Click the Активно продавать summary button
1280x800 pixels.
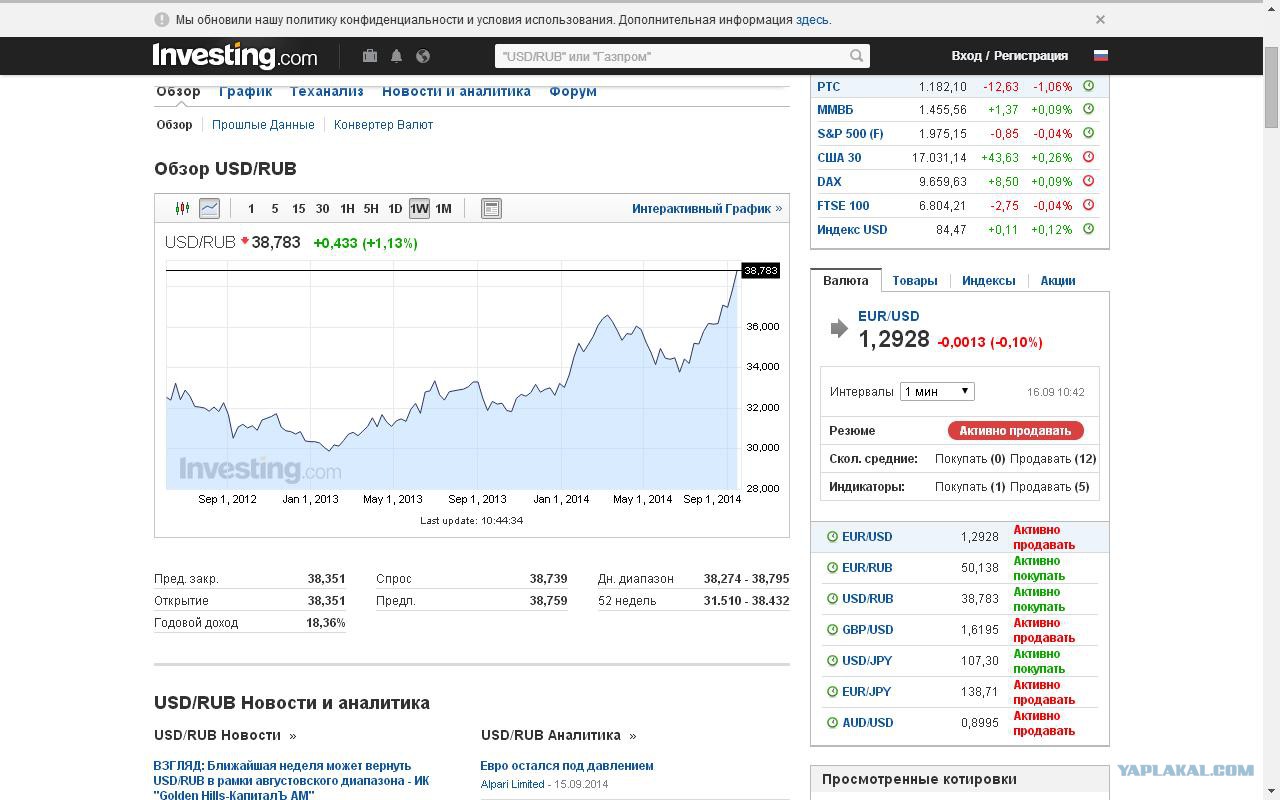(x=1015, y=430)
